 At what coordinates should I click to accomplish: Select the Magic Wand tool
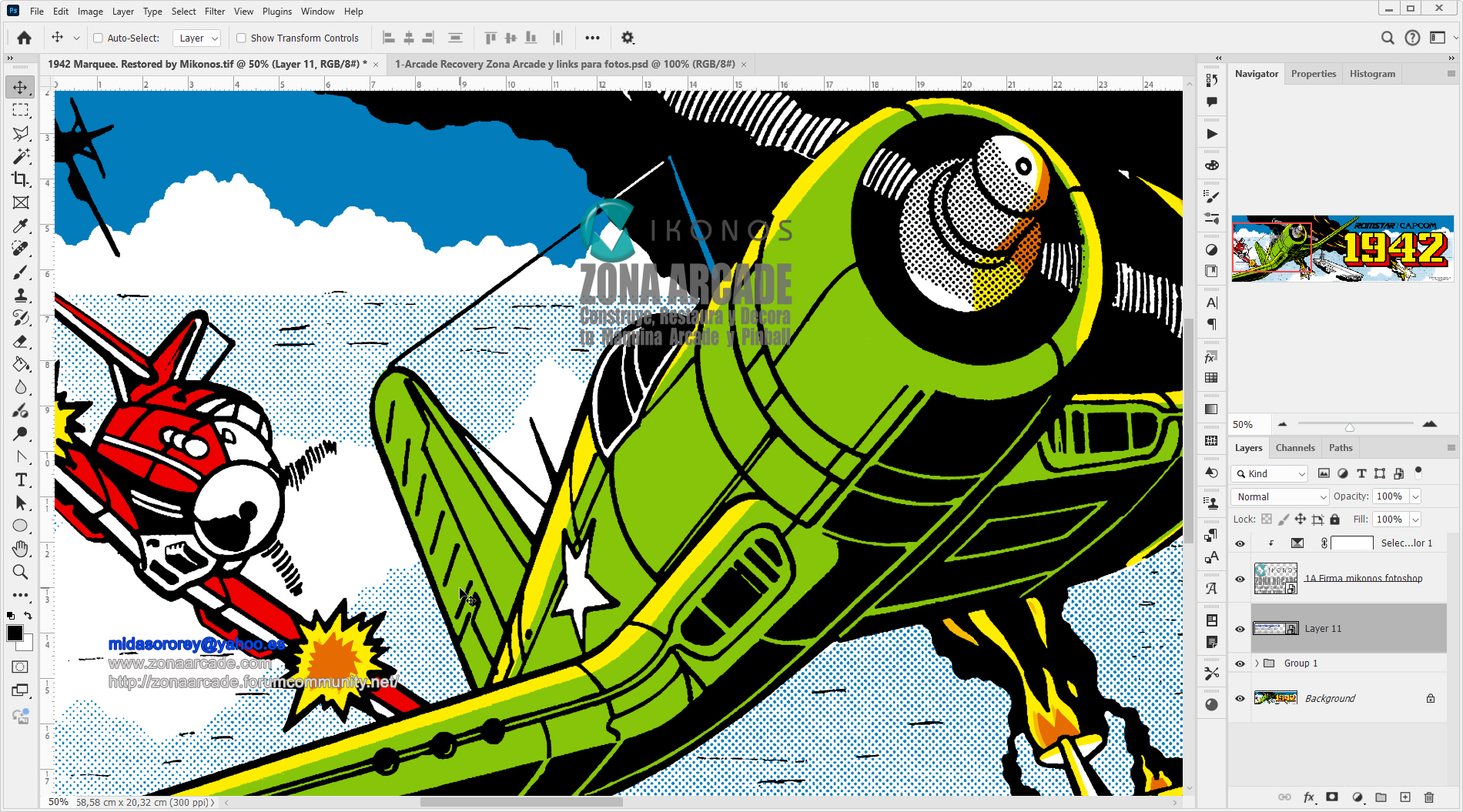pyautogui.click(x=21, y=156)
